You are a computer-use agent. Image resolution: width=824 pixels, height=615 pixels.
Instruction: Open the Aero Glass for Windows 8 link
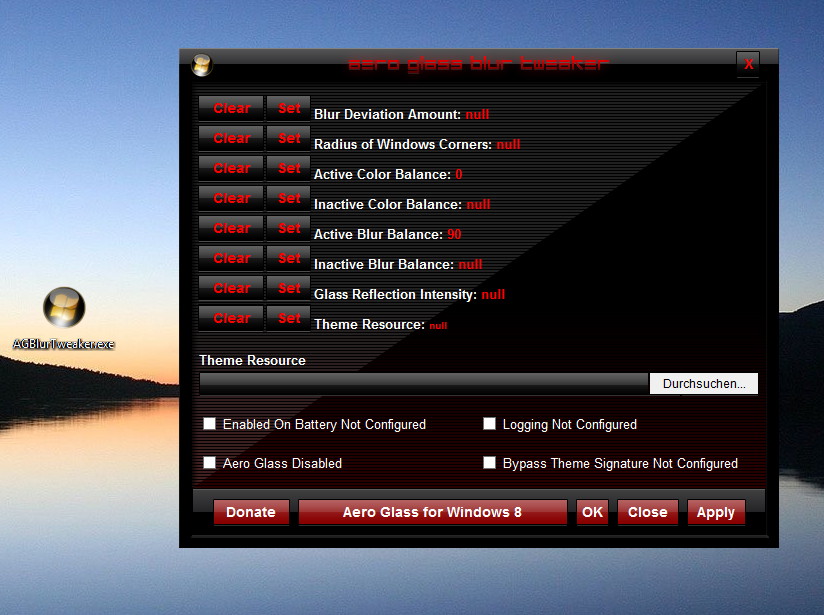(x=432, y=512)
